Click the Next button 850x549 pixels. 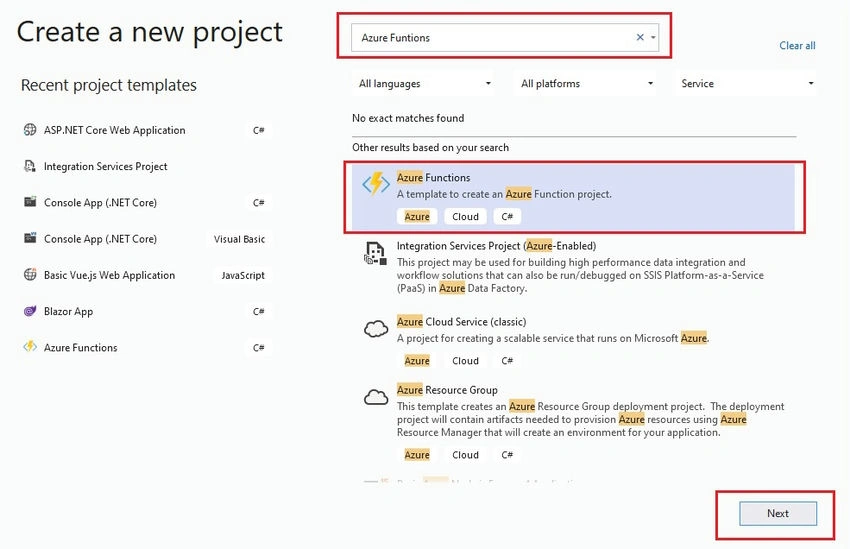pyautogui.click(x=777, y=513)
